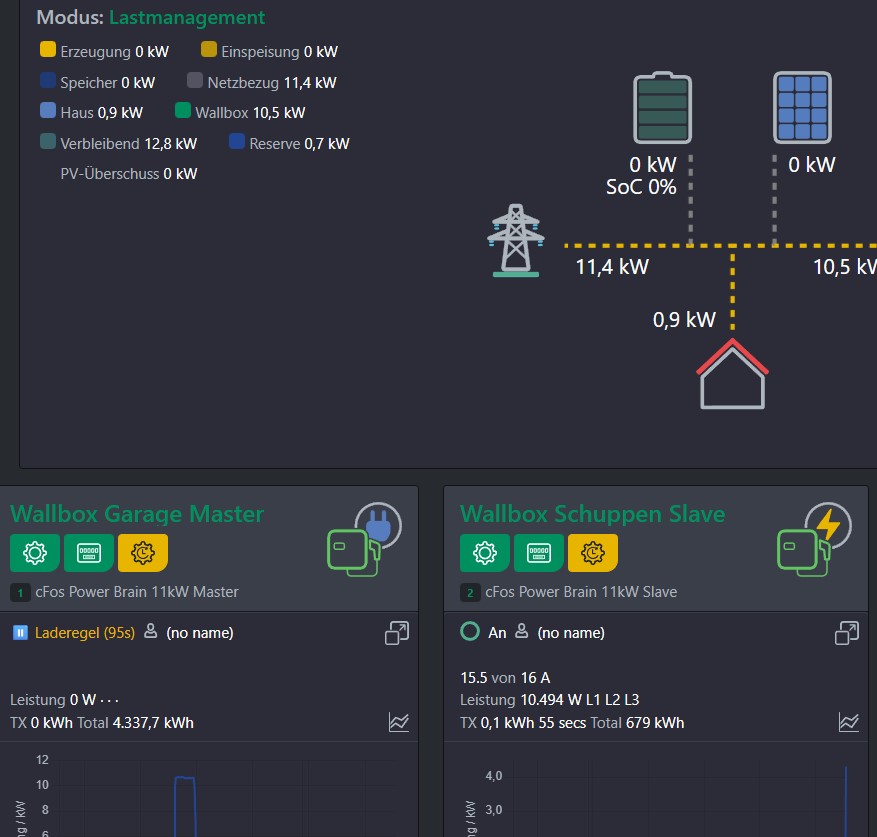877x837 pixels.
Task: Show chart icon for Schuppen Slave
Action: click(848, 722)
